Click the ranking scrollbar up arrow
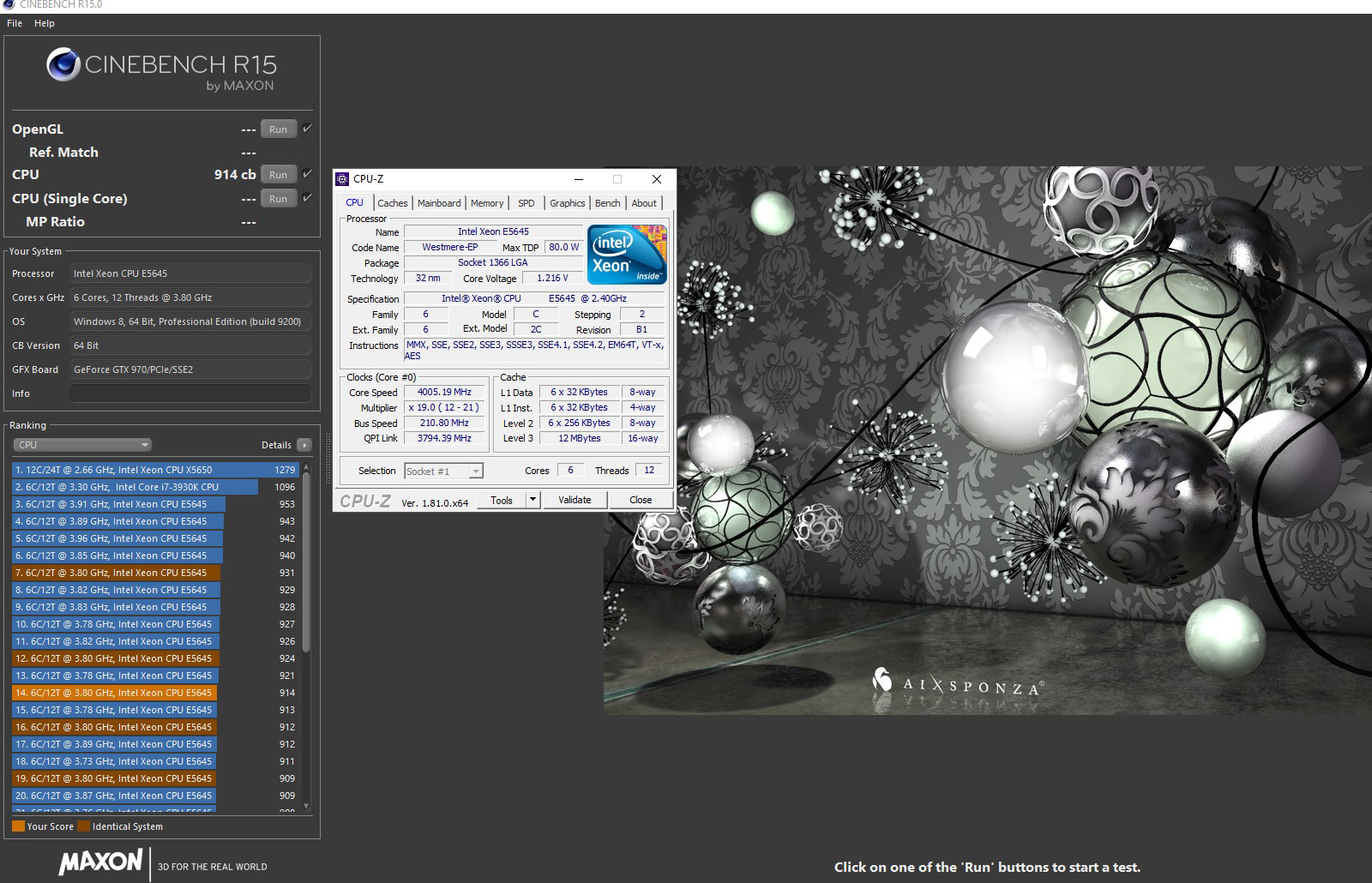Viewport: 1372px width, 883px height. [x=306, y=468]
